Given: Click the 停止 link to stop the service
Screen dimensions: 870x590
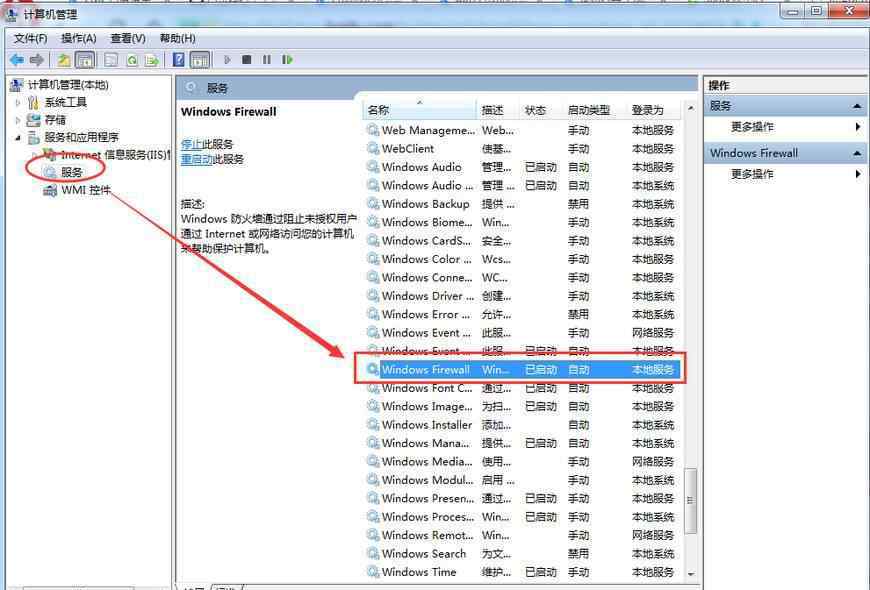Looking at the screenshot, I should (191, 144).
